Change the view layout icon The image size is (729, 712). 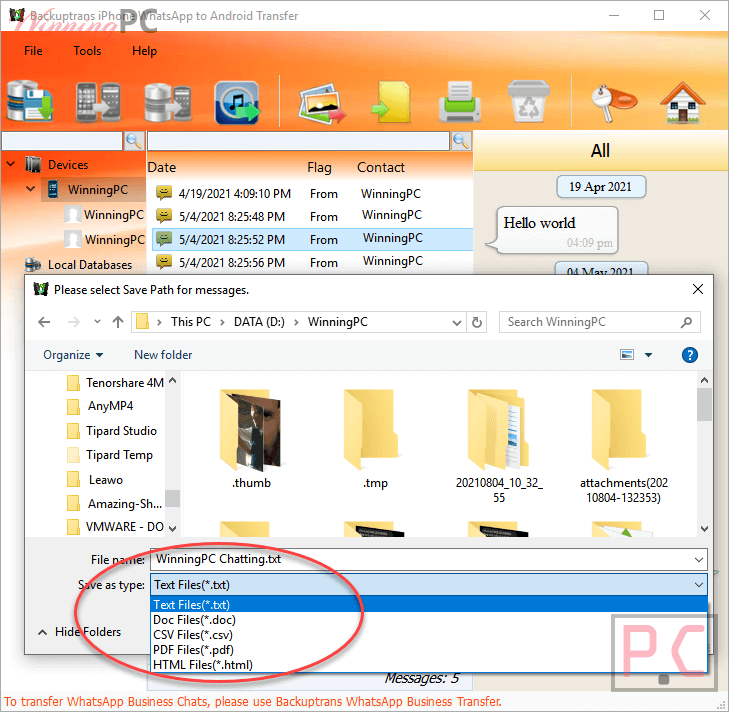[627, 355]
